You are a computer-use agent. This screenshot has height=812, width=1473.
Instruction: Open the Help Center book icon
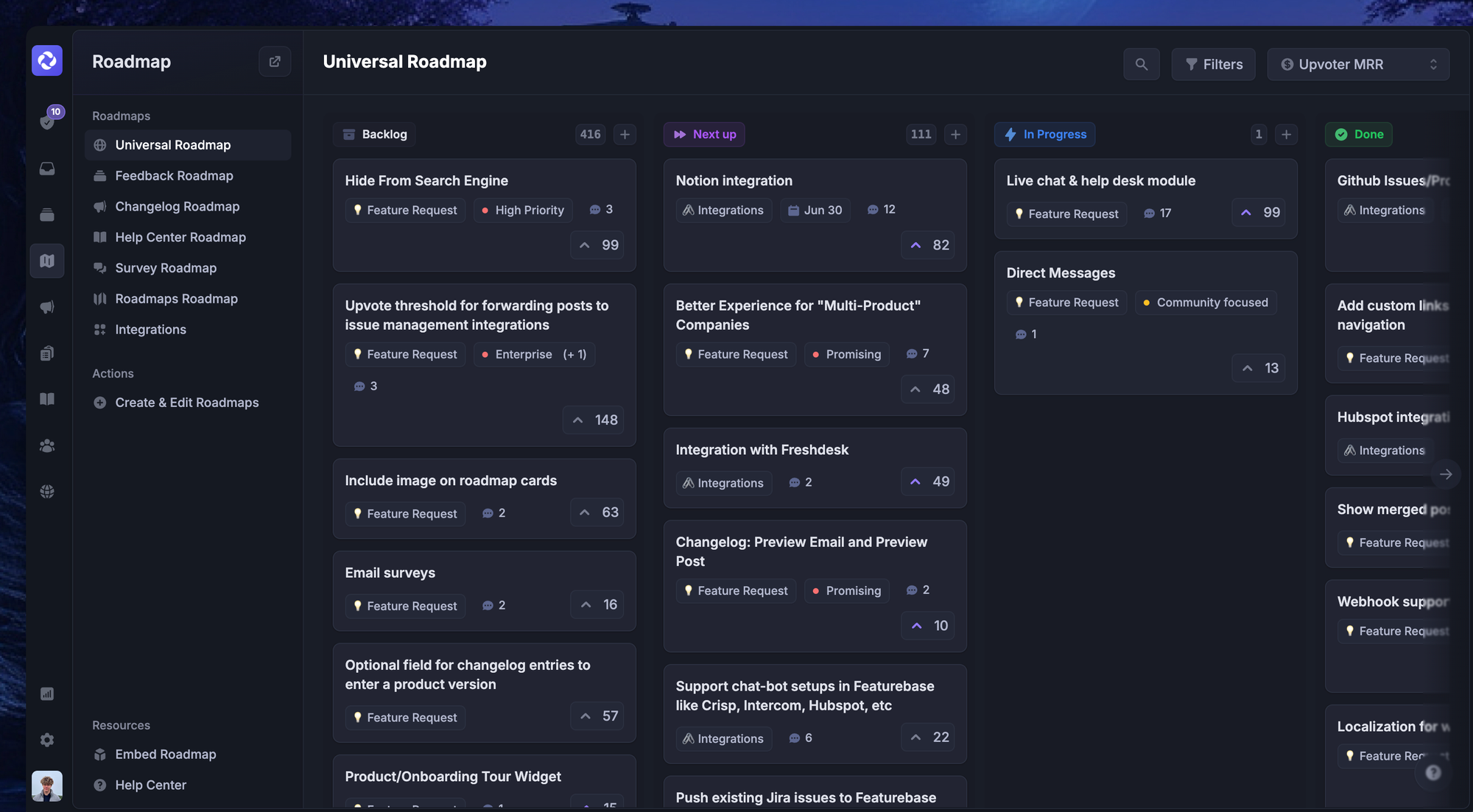(47, 398)
